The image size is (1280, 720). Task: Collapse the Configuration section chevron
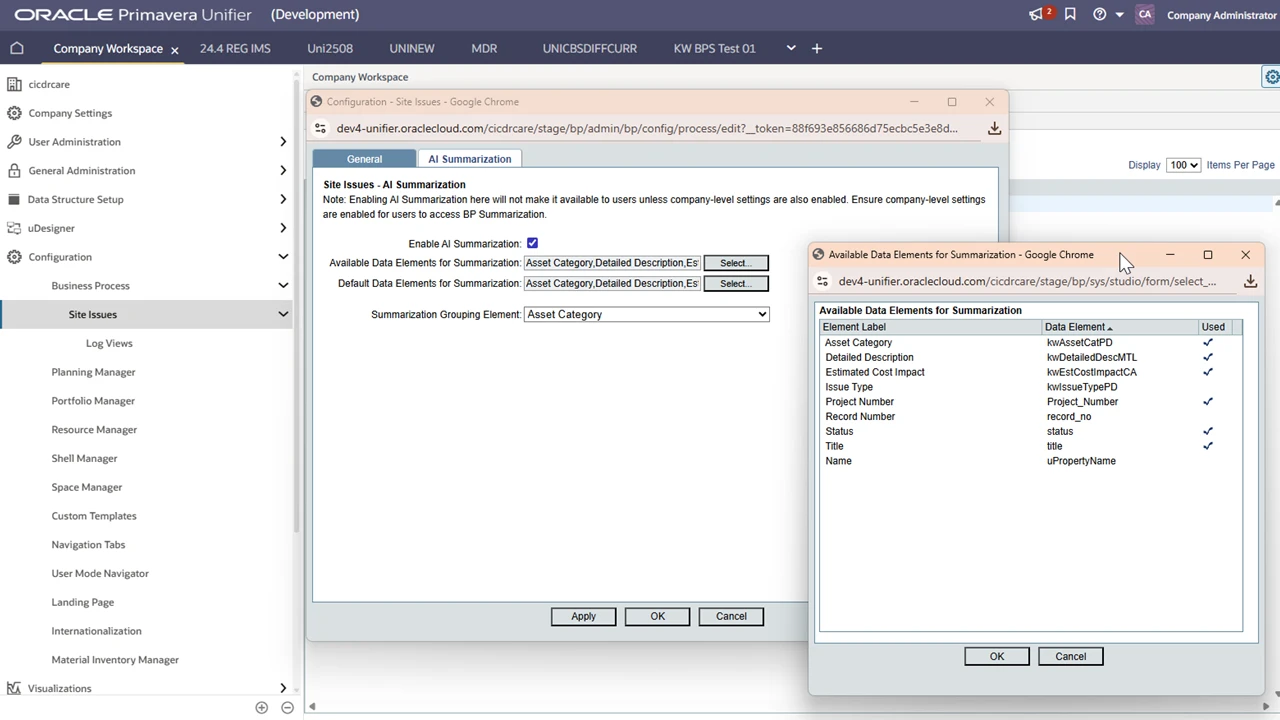pyautogui.click(x=283, y=257)
